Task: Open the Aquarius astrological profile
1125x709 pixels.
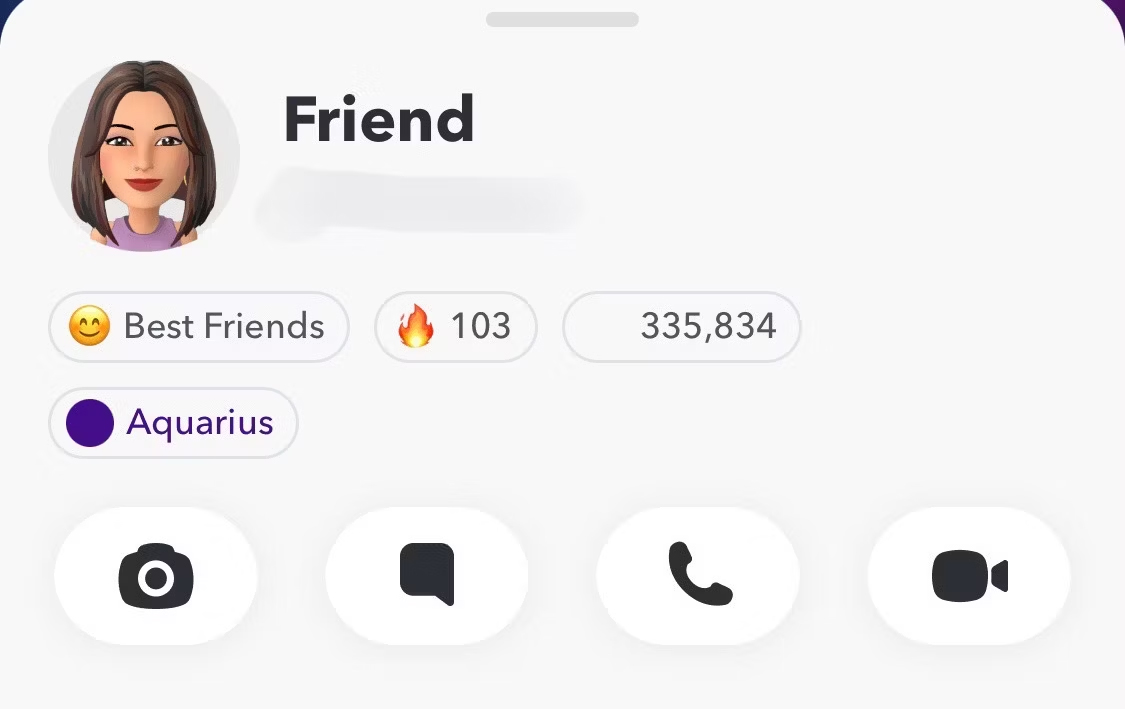Action: click(173, 423)
